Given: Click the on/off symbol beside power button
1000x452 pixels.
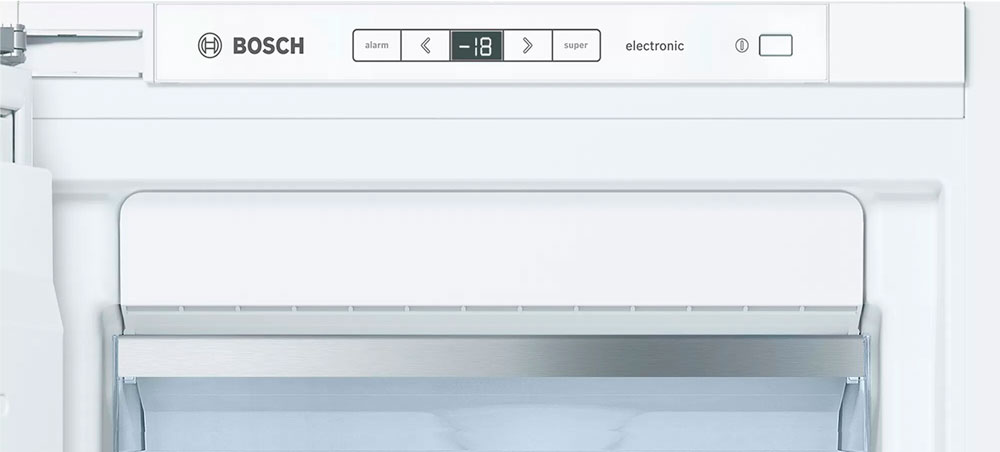Looking at the screenshot, I should coord(742,46).
